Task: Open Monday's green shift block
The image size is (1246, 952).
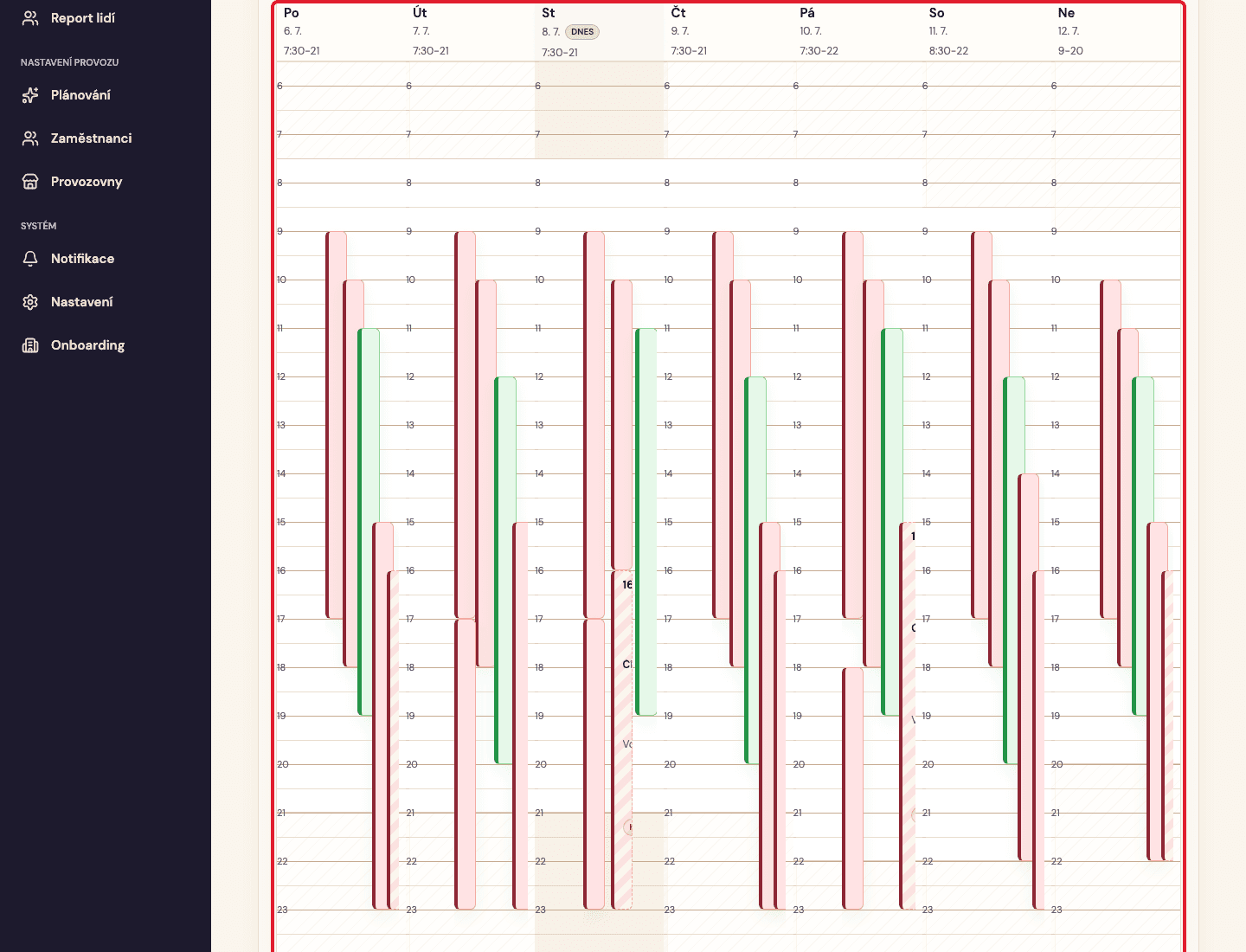Action: click(x=369, y=522)
